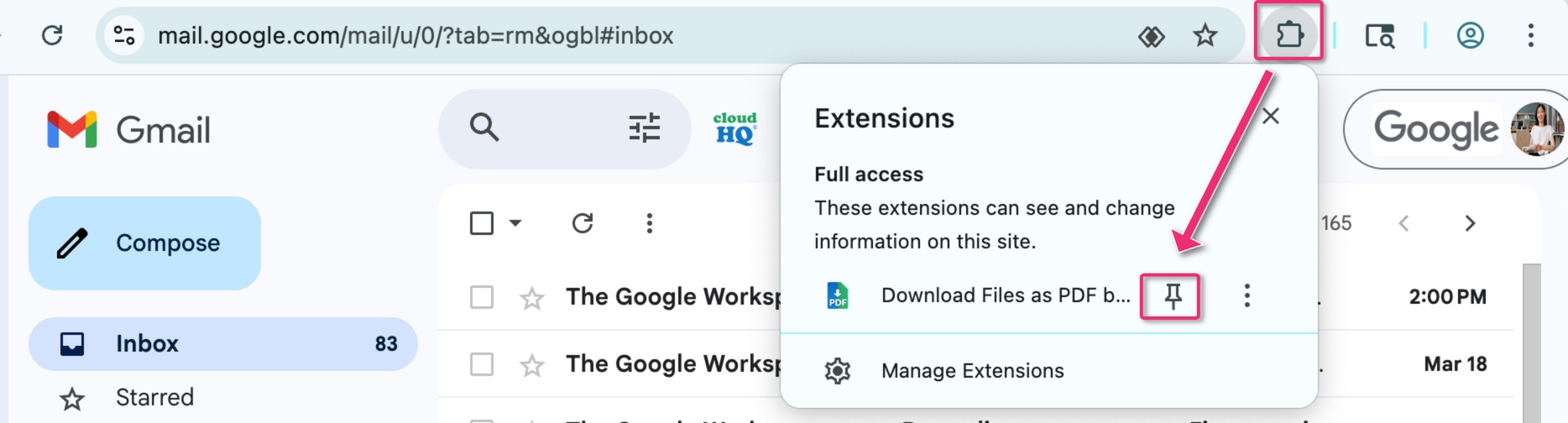Click the cloudHQ icon

click(x=734, y=128)
